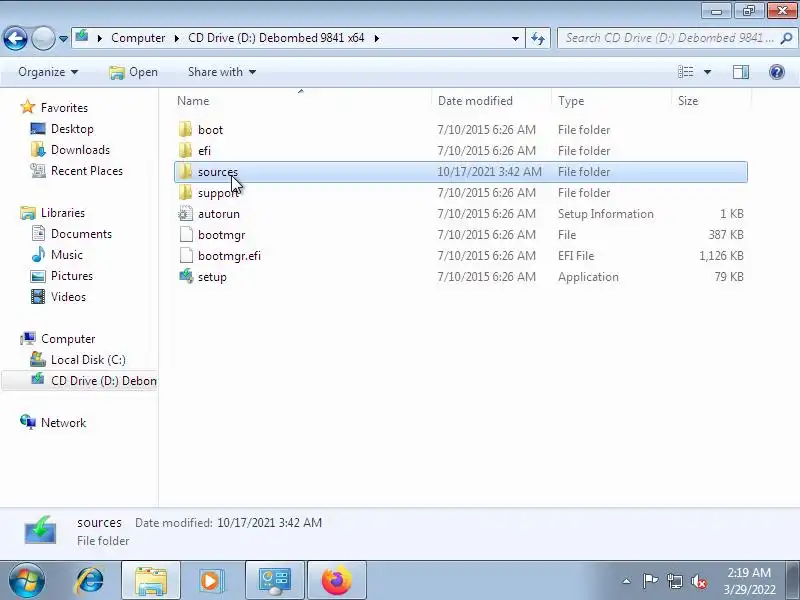Change view using the view icon button
The image size is (800, 600).
click(x=685, y=72)
